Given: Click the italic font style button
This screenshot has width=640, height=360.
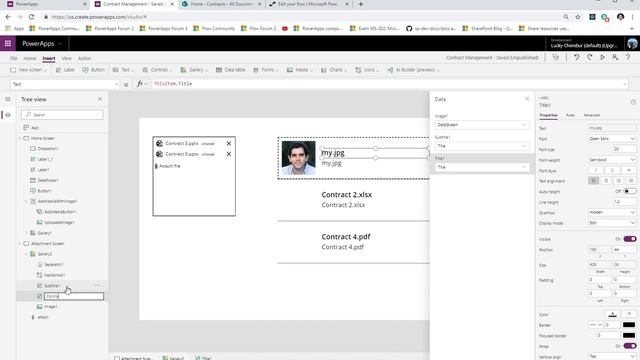Looking at the screenshot, I should click(x=596, y=170).
